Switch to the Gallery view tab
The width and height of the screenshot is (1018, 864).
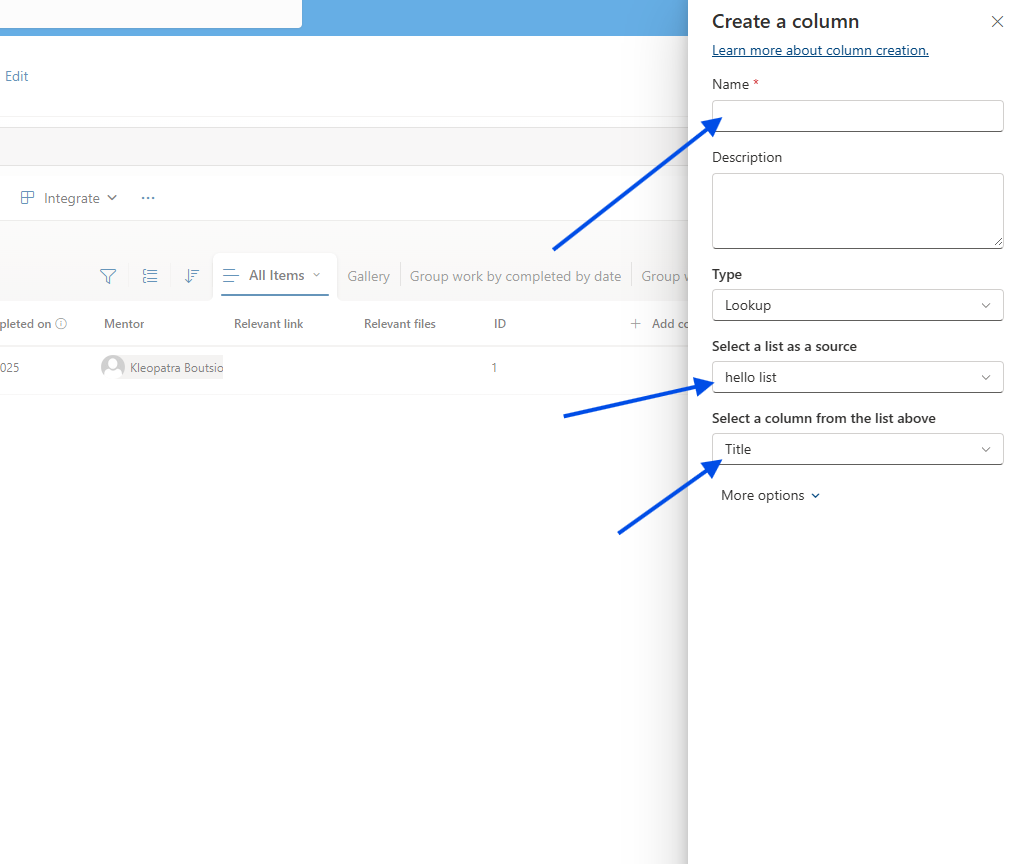click(x=368, y=276)
